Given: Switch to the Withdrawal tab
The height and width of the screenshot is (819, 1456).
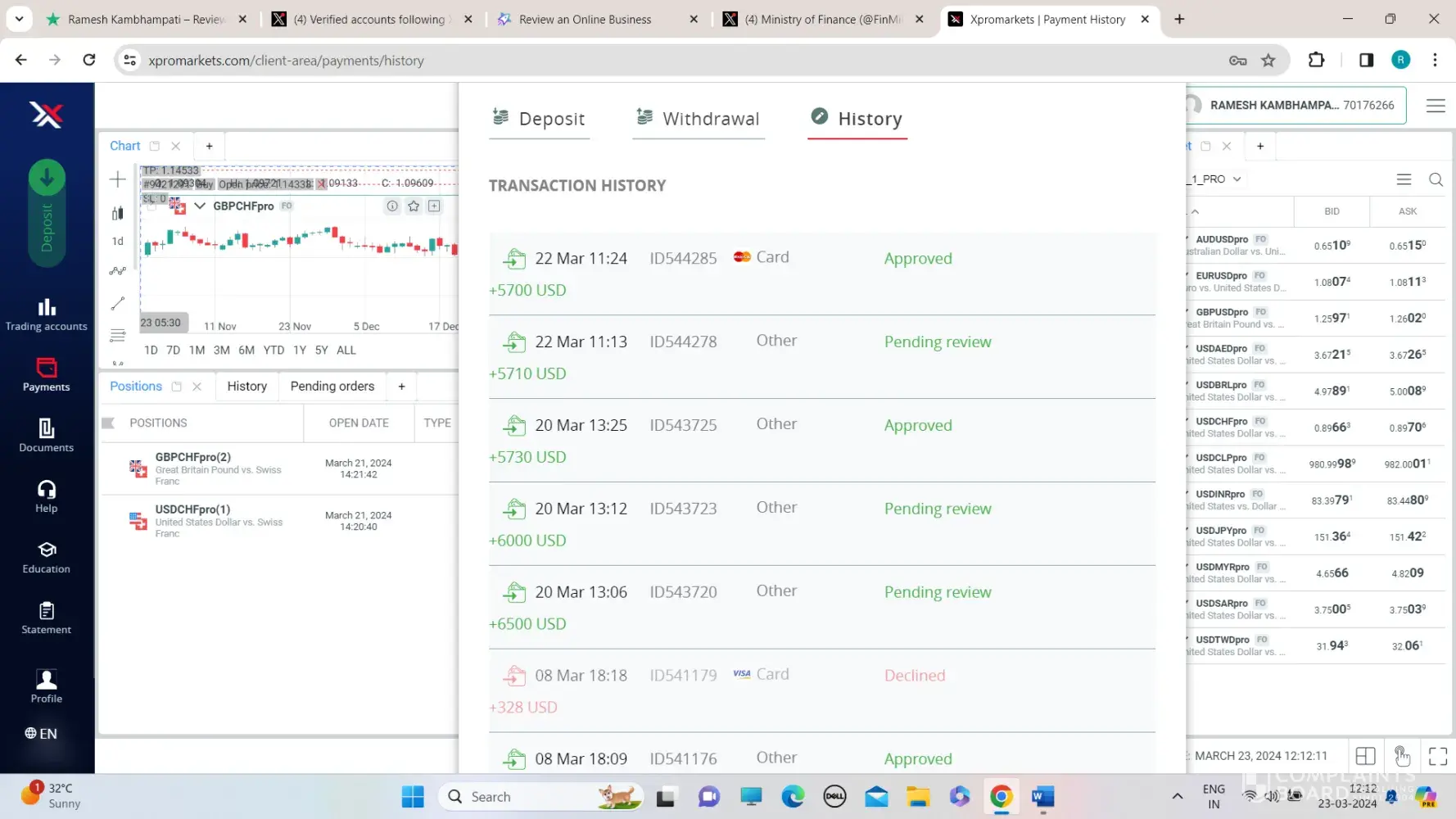Looking at the screenshot, I should 699,119.
